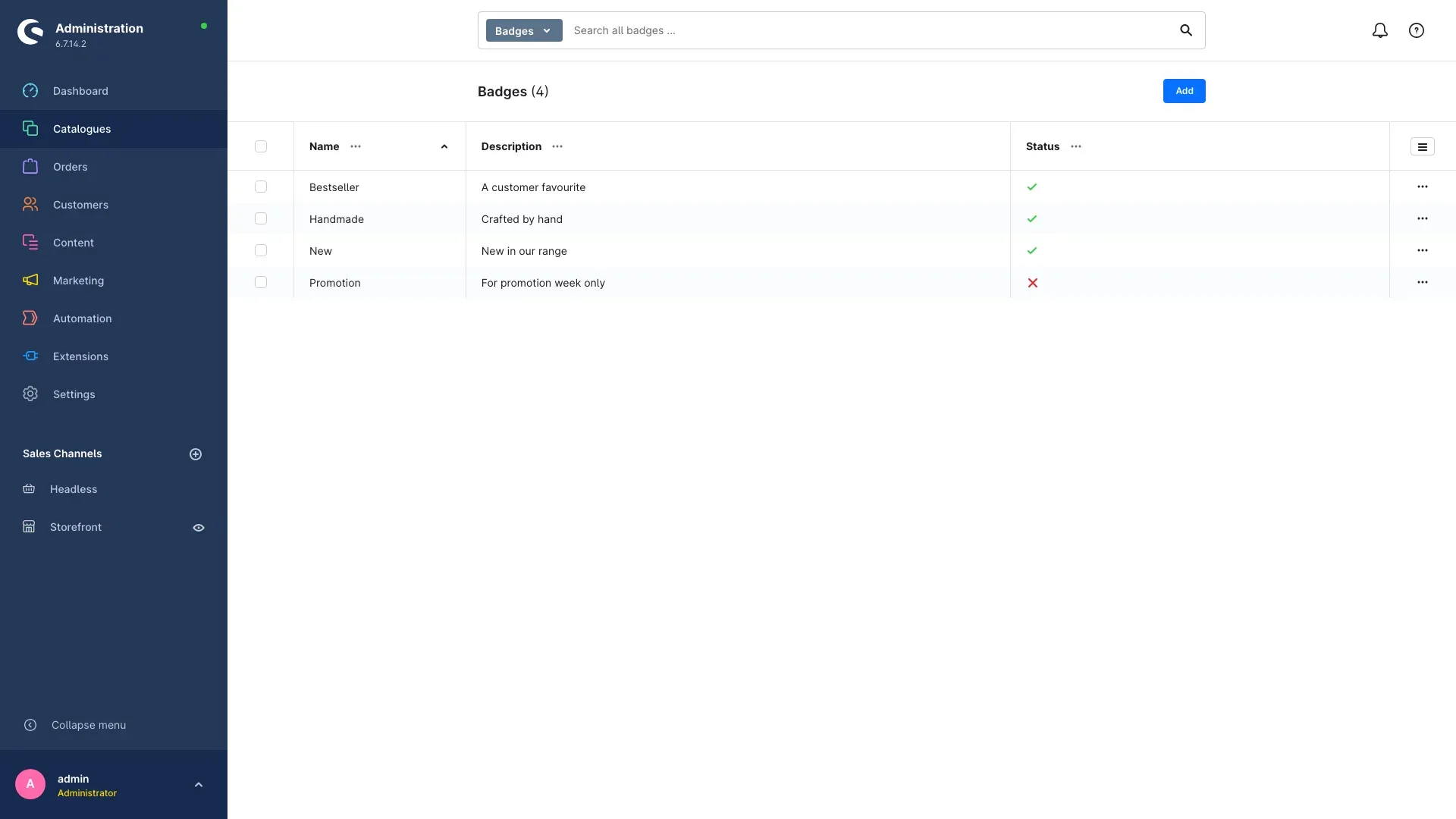Check the New row checkbox
Screen dimensions: 1456x819
click(x=261, y=250)
